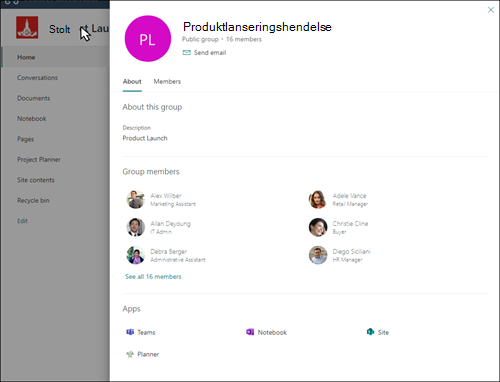Screen dimensions: 500x382
Task: Click the Send email link text
Action: click(210, 53)
